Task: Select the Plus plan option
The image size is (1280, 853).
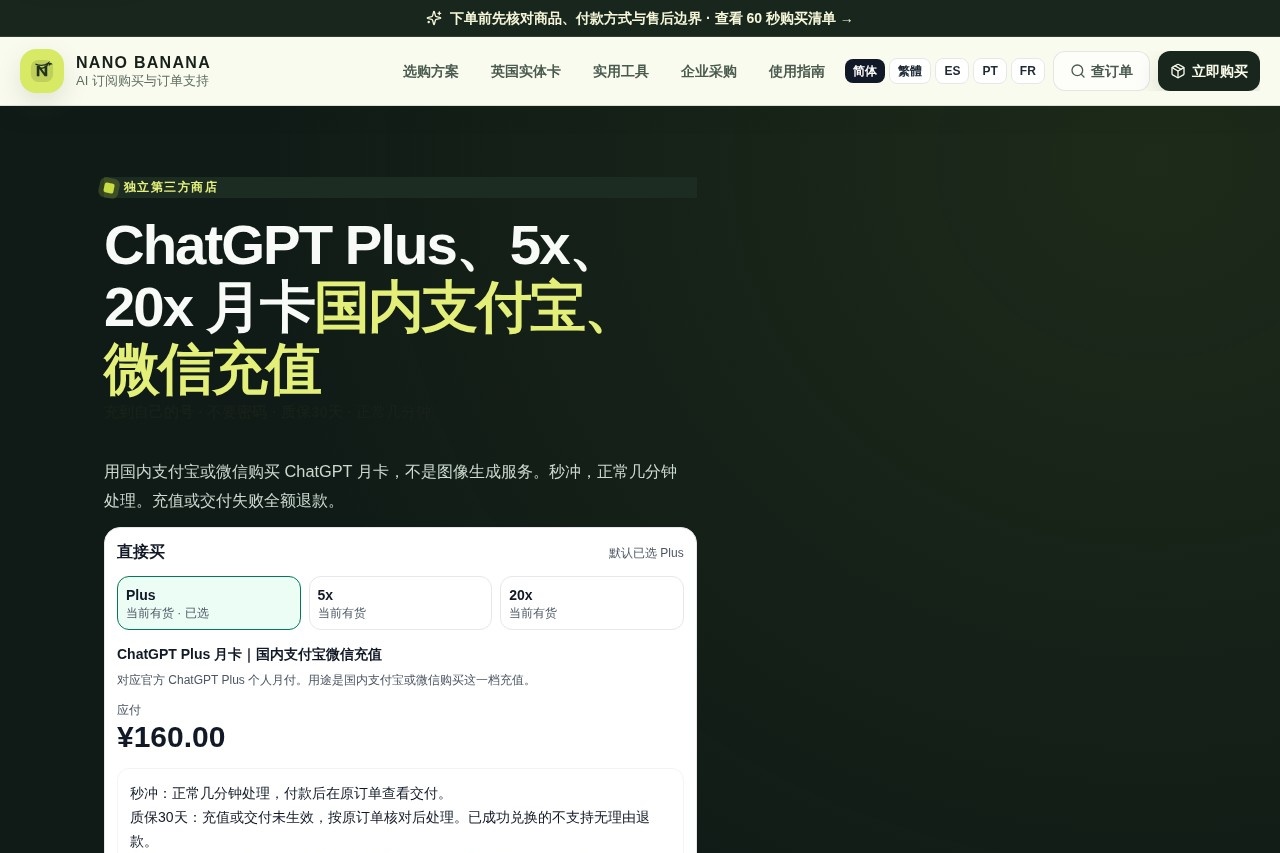Action: click(x=209, y=603)
